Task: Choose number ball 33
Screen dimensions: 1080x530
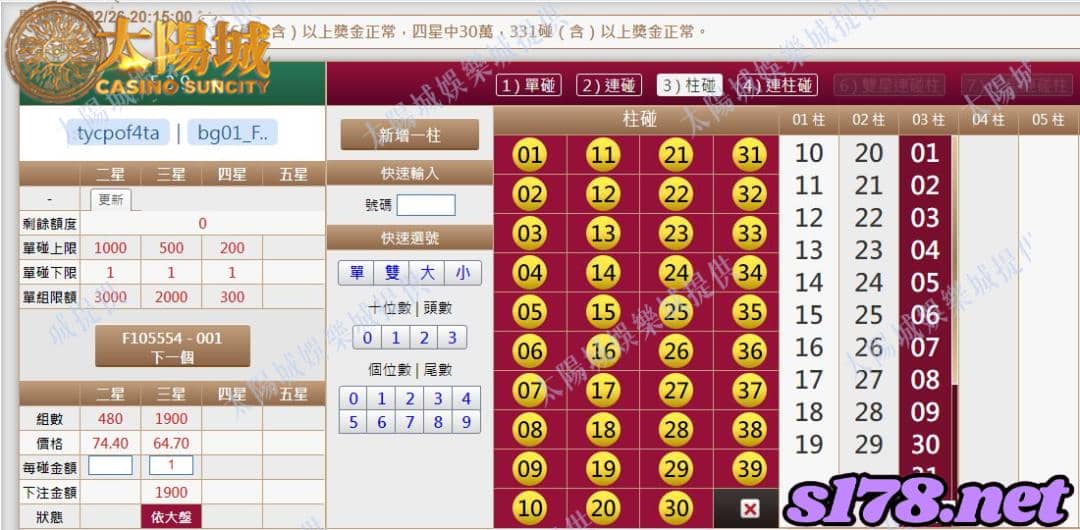Action: click(749, 234)
